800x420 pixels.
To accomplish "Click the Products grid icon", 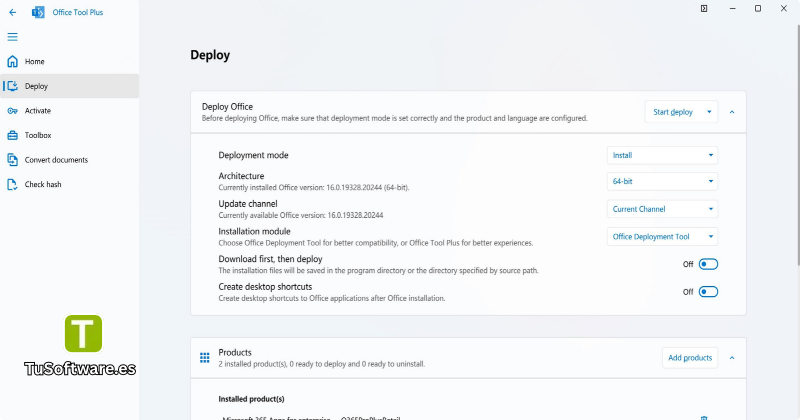I will 205,358.
